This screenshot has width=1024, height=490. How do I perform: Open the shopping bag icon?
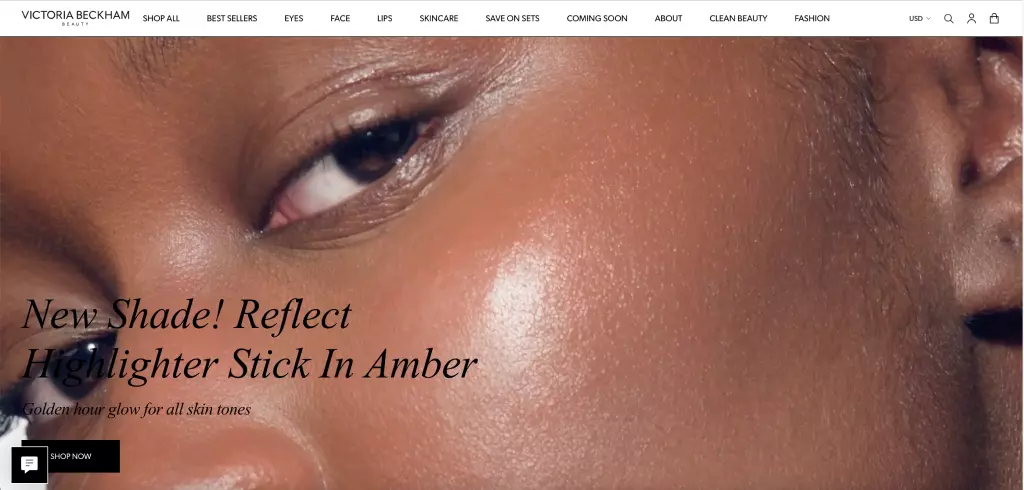pos(994,19)
